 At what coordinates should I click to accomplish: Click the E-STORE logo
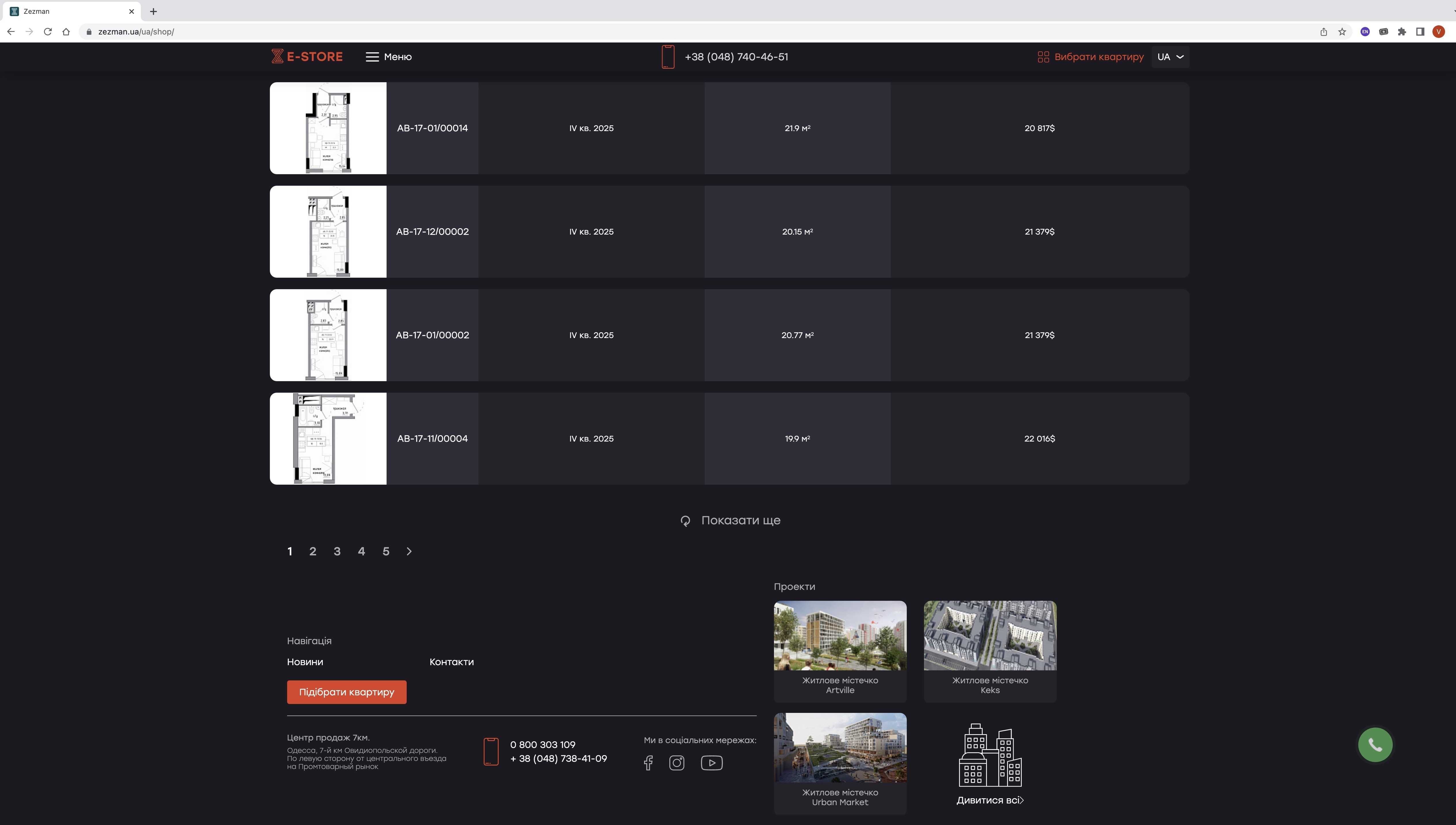pyautogui.click(x=306, y=57)
